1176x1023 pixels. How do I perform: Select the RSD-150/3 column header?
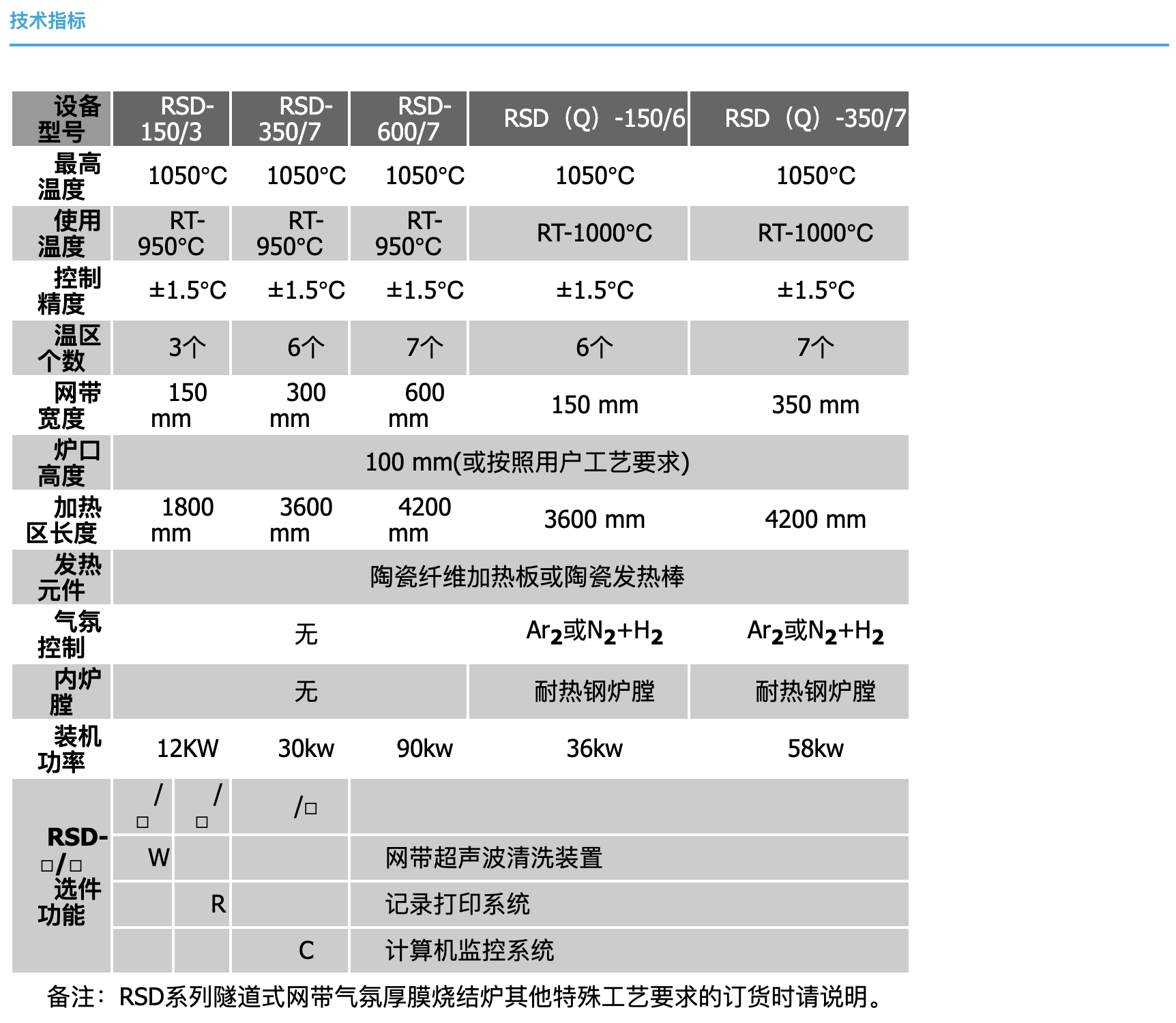point(171,119)
